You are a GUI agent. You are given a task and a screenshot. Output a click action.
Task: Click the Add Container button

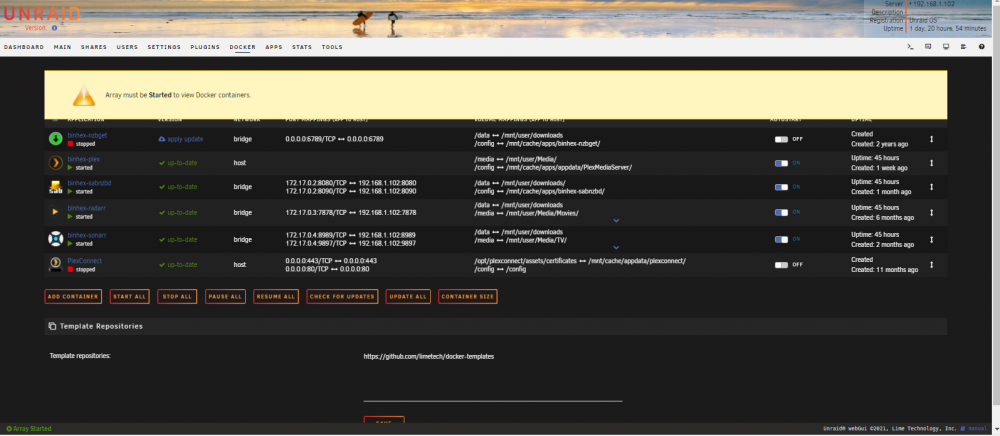point(73,296)
